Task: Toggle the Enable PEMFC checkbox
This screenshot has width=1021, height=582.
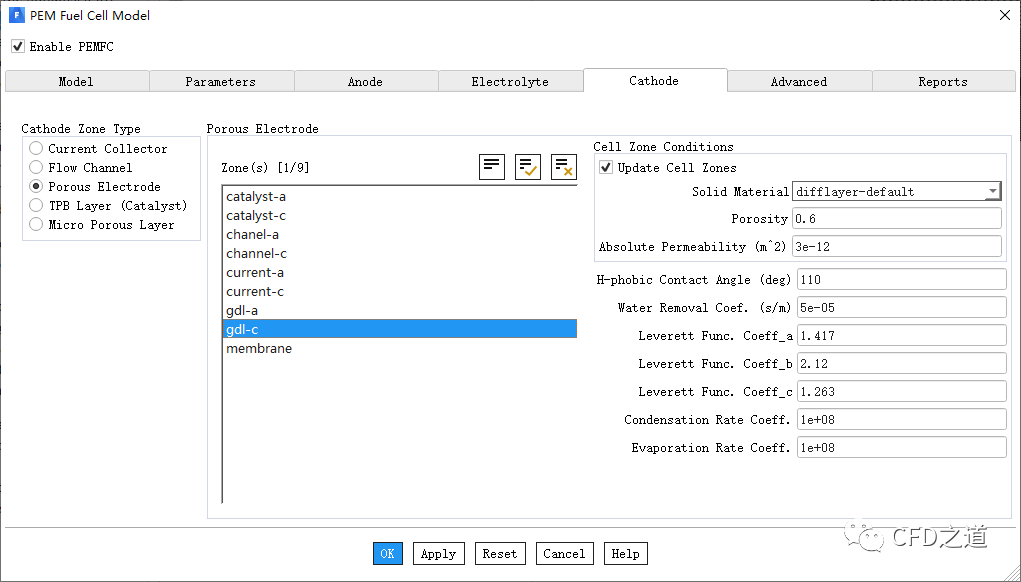Action: click(18, 47)
